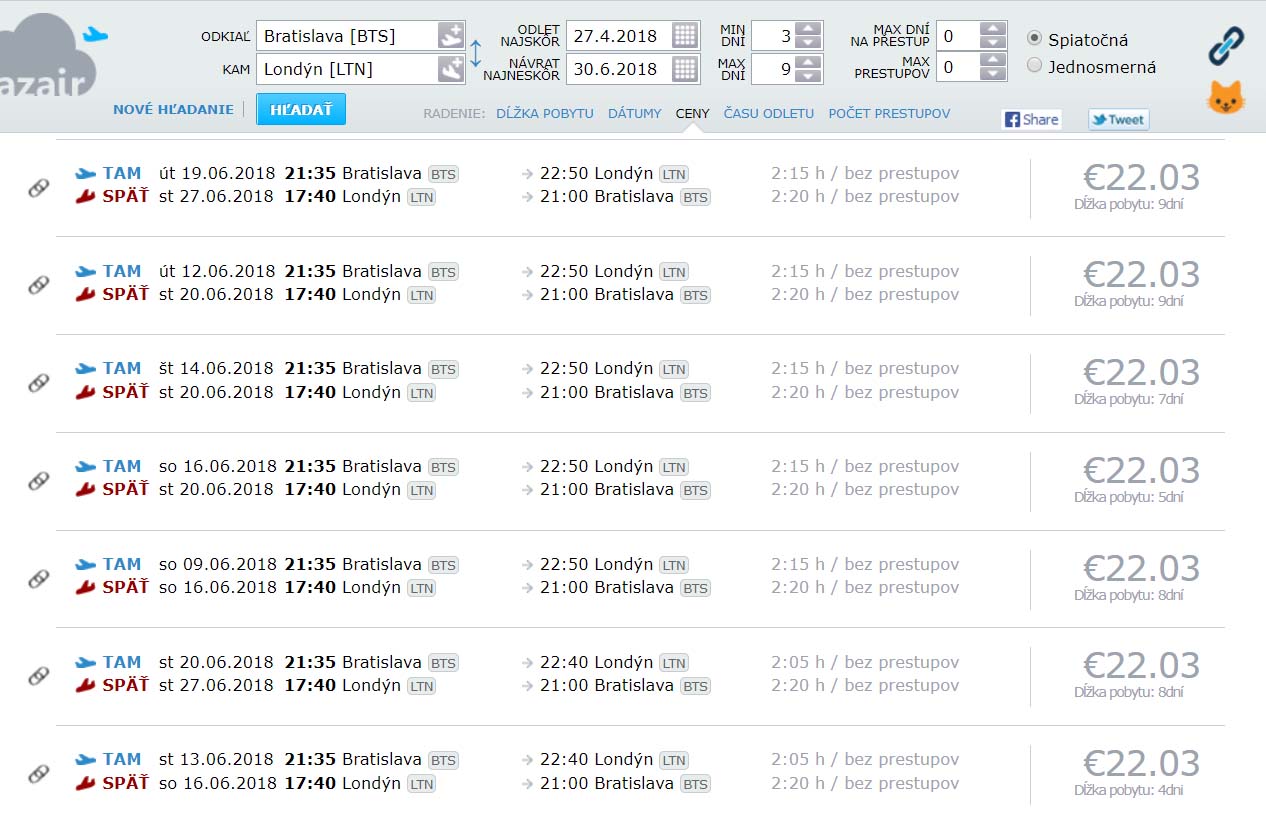1266x819 pixels.
Task: Sort results by POČET PRESTUPOV
Action: (x=889, y=113)
